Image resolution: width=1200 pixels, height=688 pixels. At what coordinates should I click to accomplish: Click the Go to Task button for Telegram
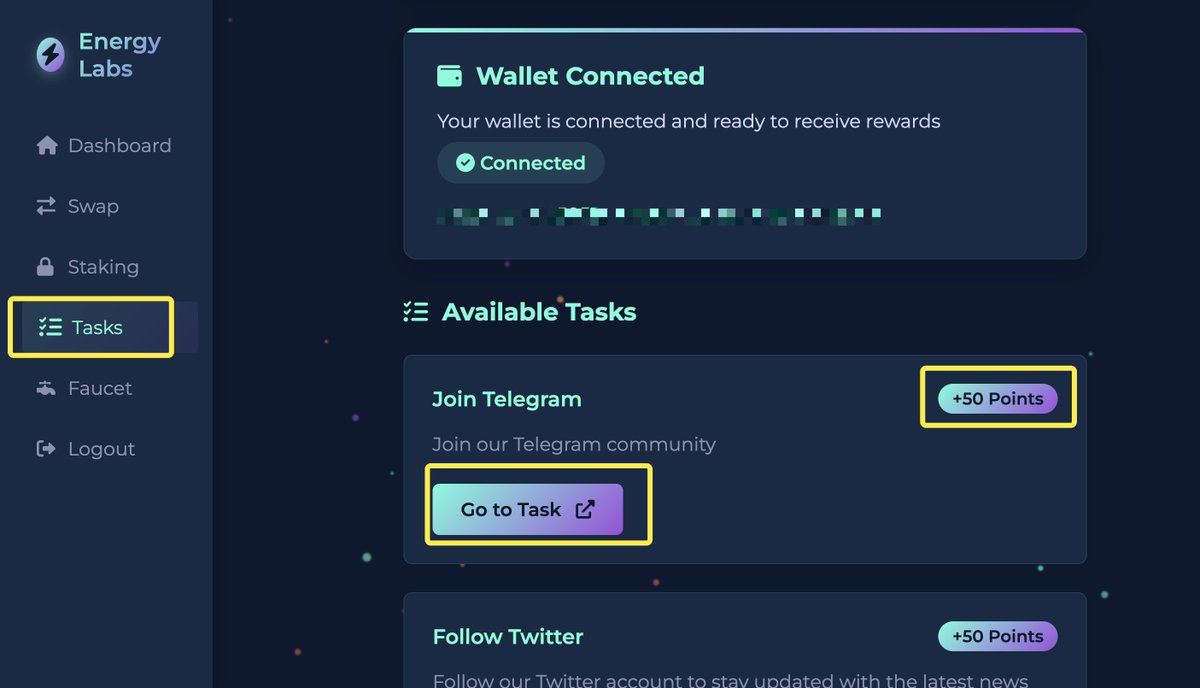point(528,509)
